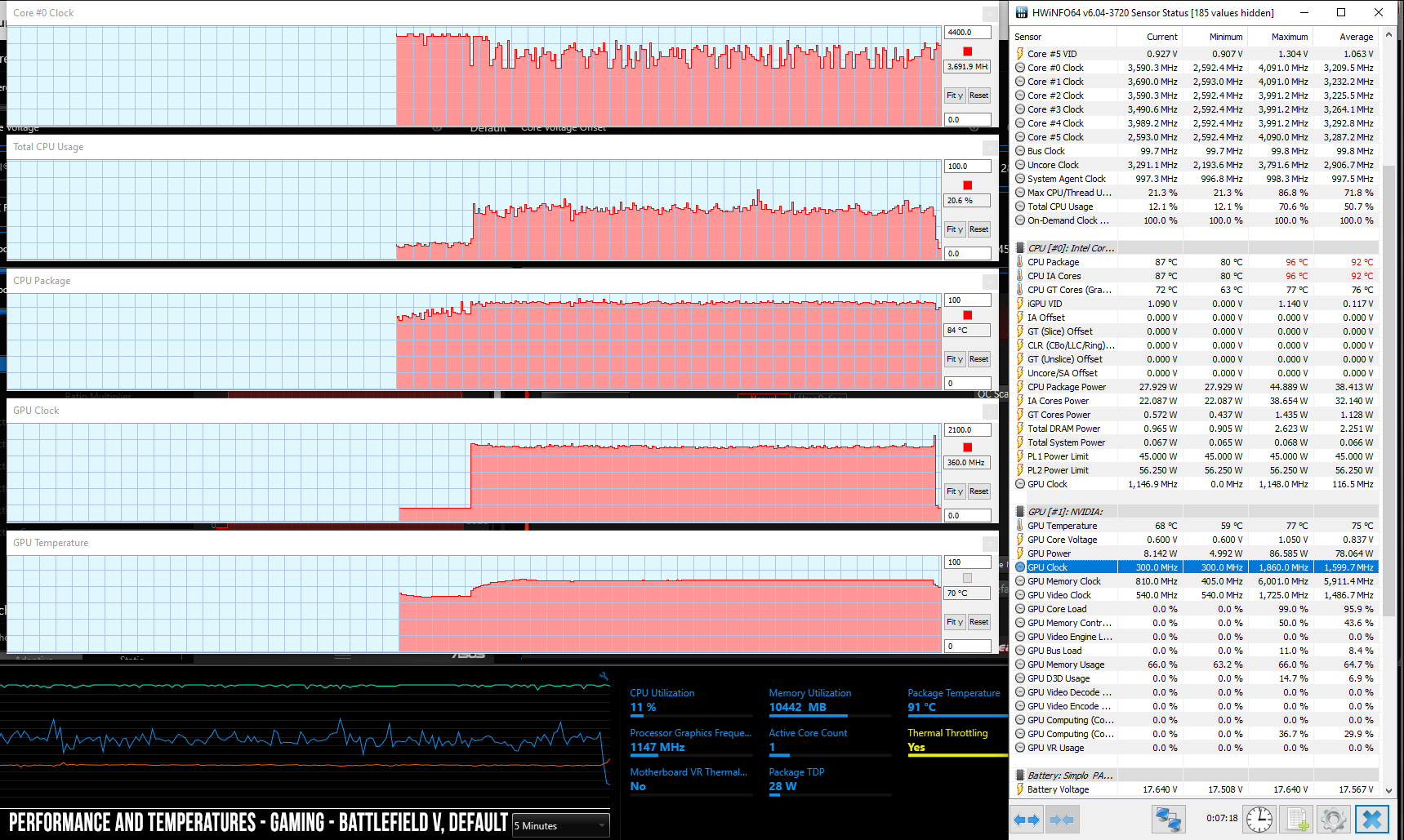The height and width of the screenshot is (840, 1404).
Task: Click the clock icon beside Bus Clock
Action: 1020,151
